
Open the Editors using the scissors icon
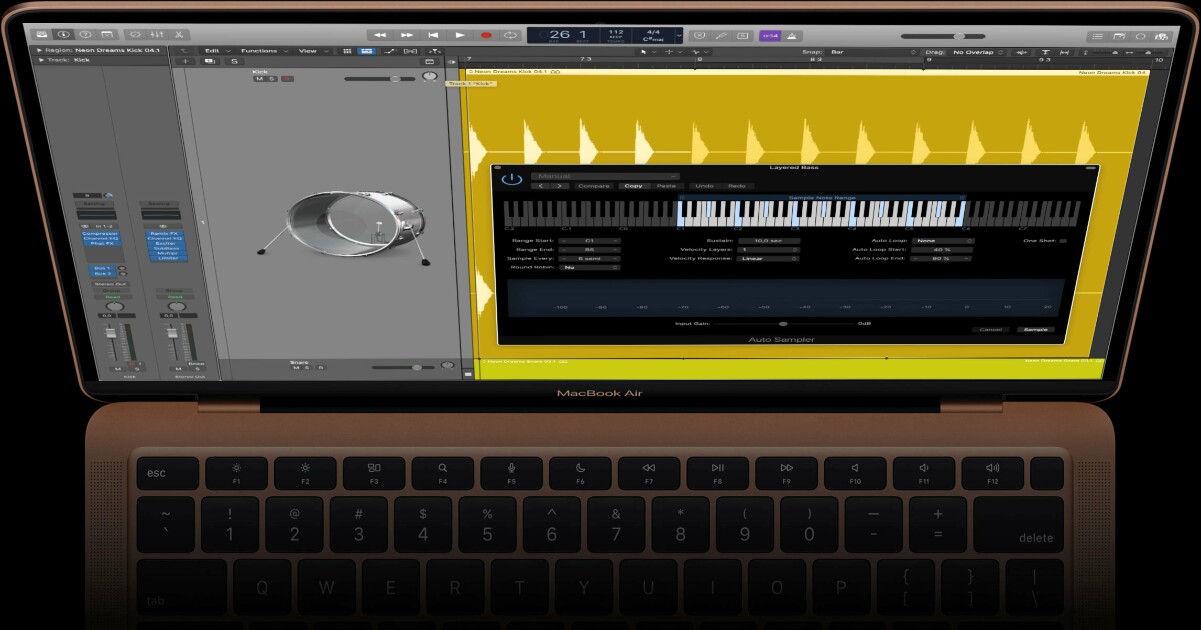tap(180, 35)
